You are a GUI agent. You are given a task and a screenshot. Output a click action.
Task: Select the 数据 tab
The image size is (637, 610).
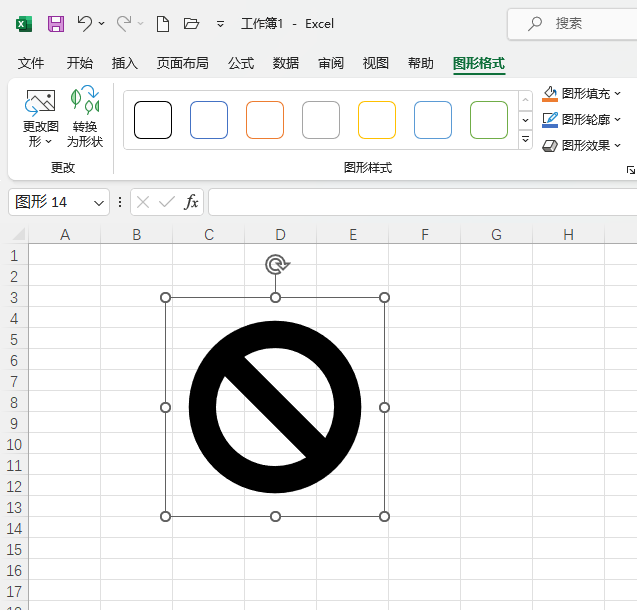[286, 63]
